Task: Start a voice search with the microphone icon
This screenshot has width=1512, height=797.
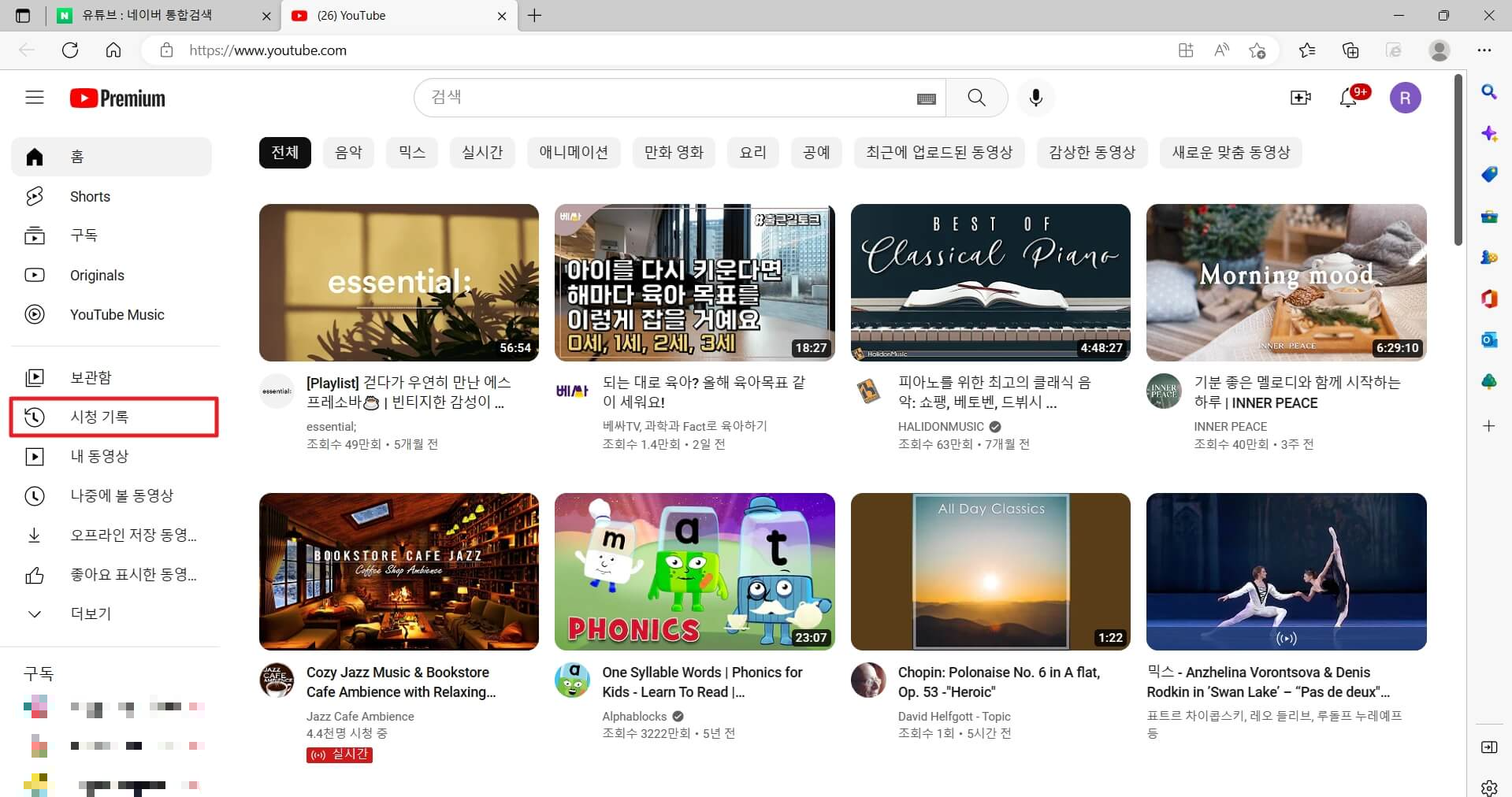Action: (x=1035, y=98)
